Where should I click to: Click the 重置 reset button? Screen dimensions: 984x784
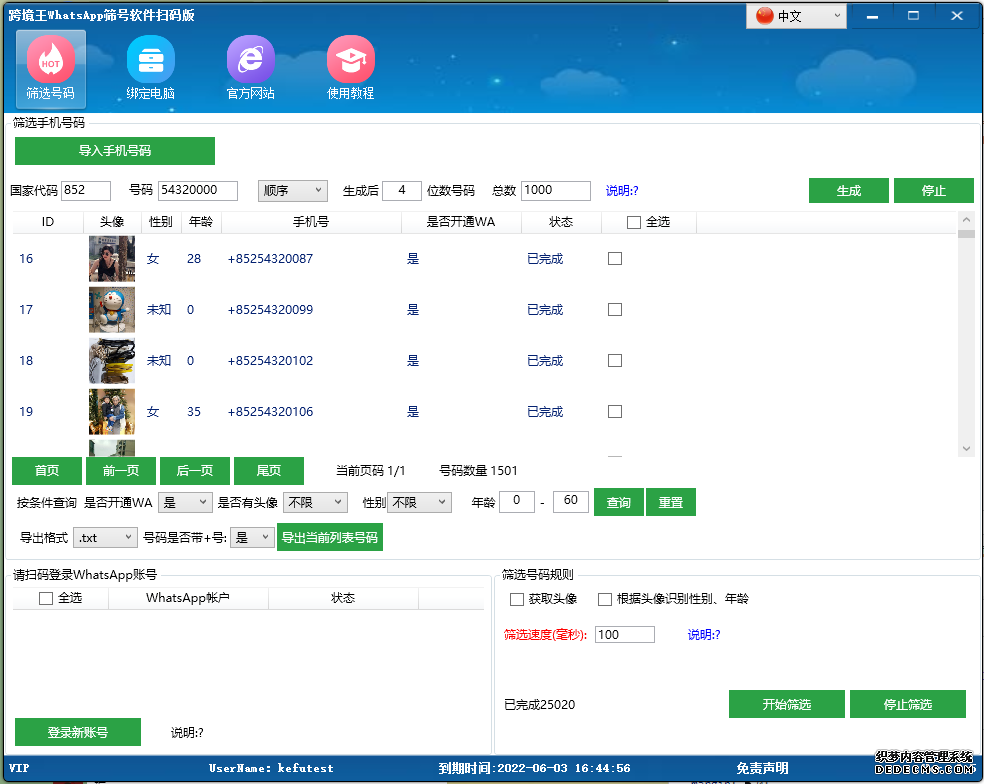[x=671, y=502]
